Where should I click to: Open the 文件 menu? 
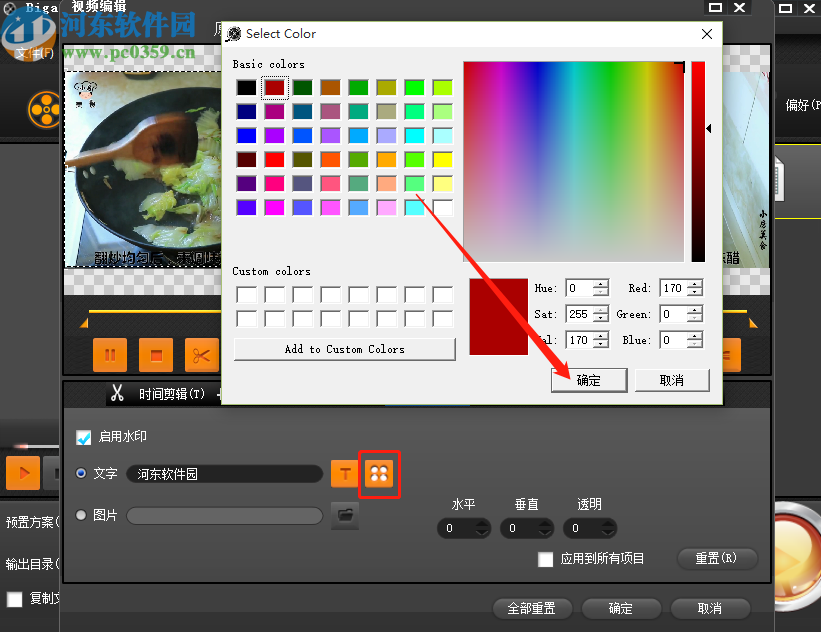pyautogui.click(x=34, y=53)
